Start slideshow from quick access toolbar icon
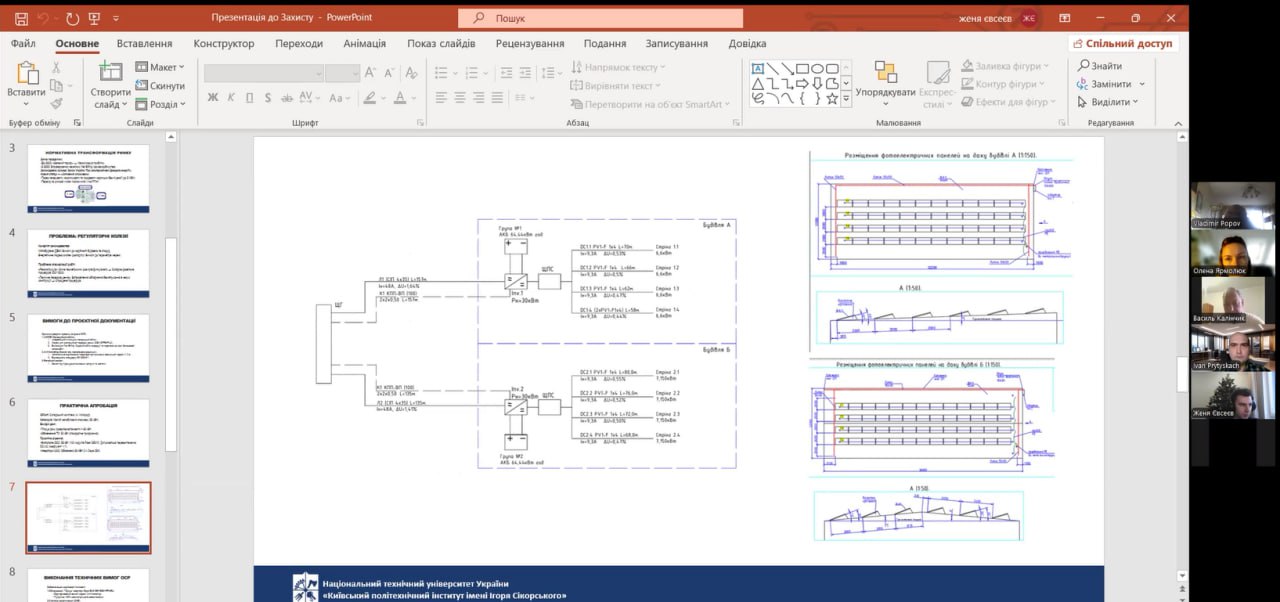This screenshot has height=602, width=1280. pos(95,18)
